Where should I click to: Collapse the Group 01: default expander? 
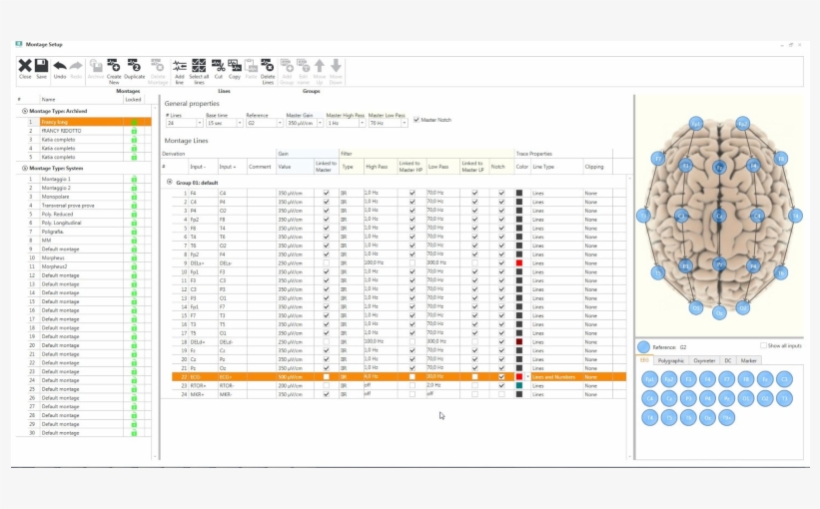pos(169,181)
